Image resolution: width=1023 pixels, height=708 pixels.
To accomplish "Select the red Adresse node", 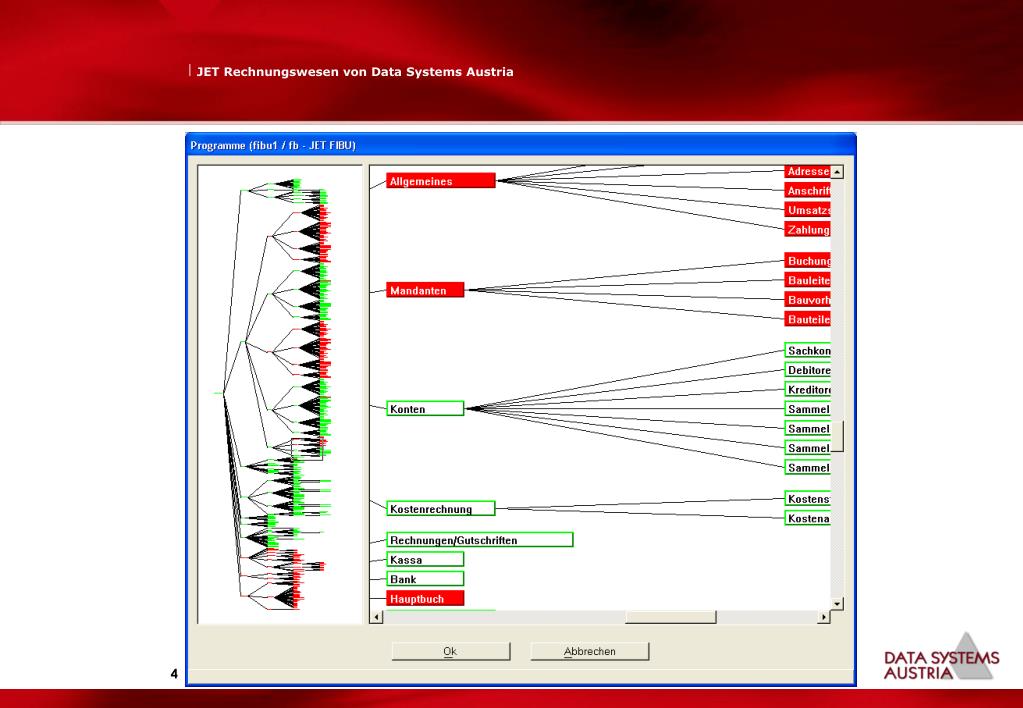I will pos(807,172).
